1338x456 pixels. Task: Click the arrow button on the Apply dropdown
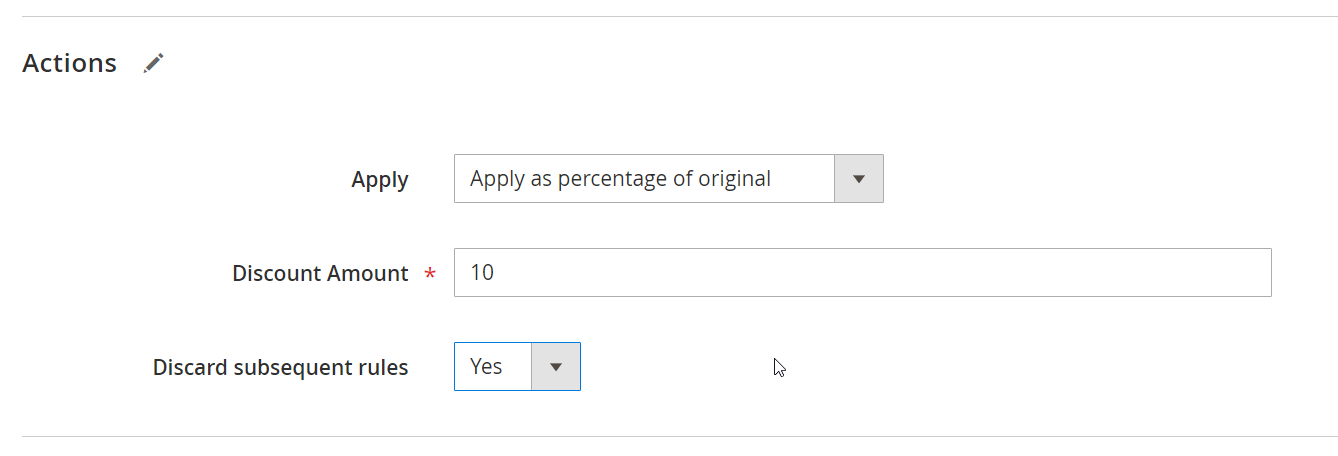point(858,179)
